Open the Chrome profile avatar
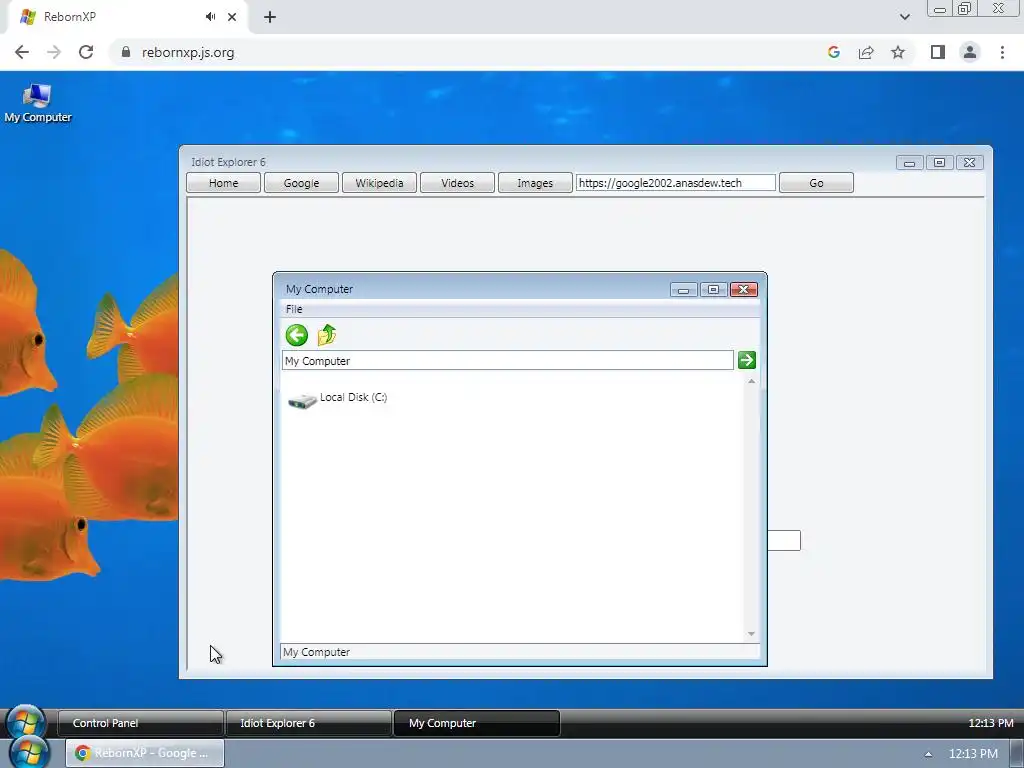The width and height of the screenshot is (1024, 768). click(970, 52)
